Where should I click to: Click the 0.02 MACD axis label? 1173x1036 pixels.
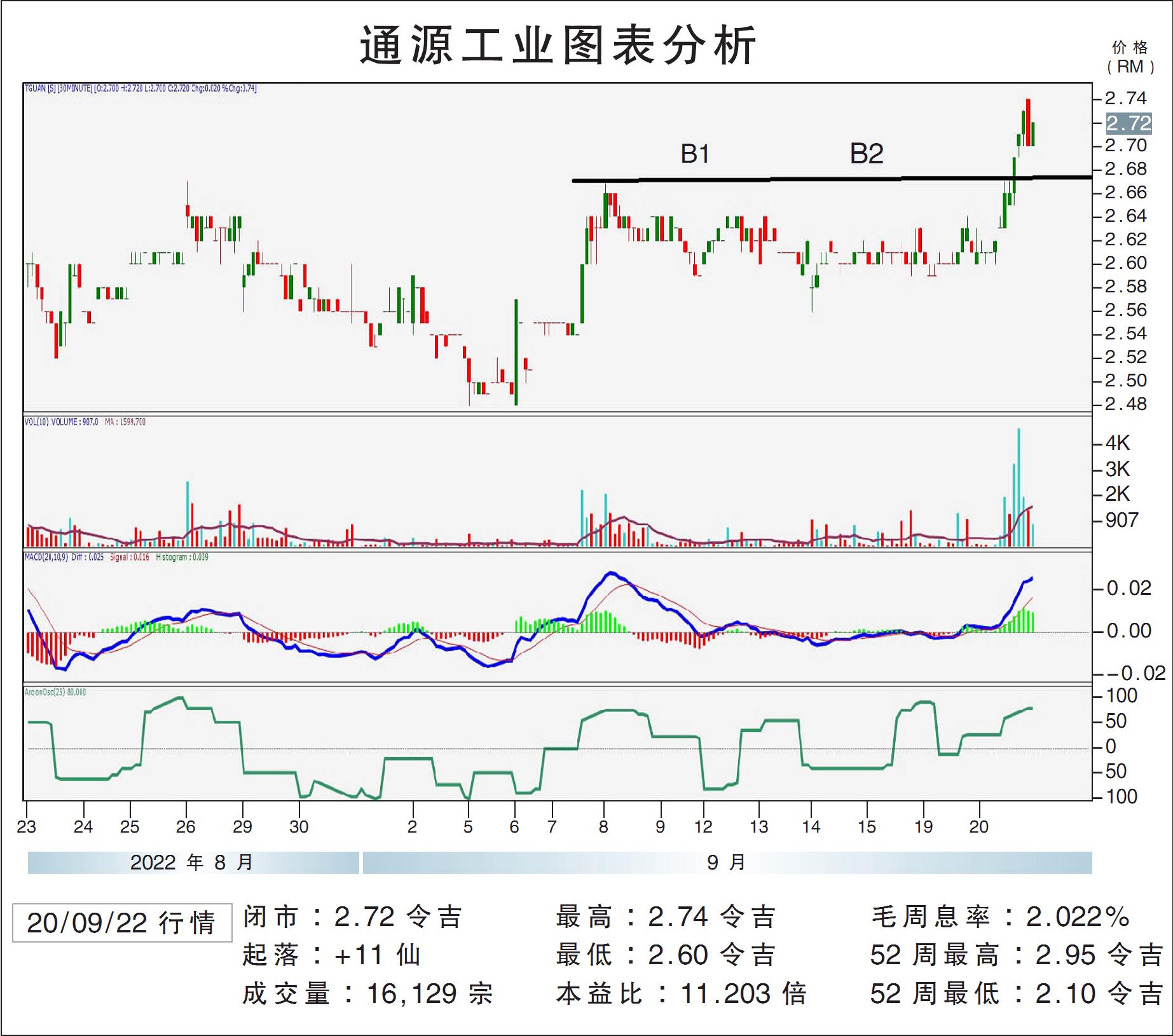click(1128, 587)
